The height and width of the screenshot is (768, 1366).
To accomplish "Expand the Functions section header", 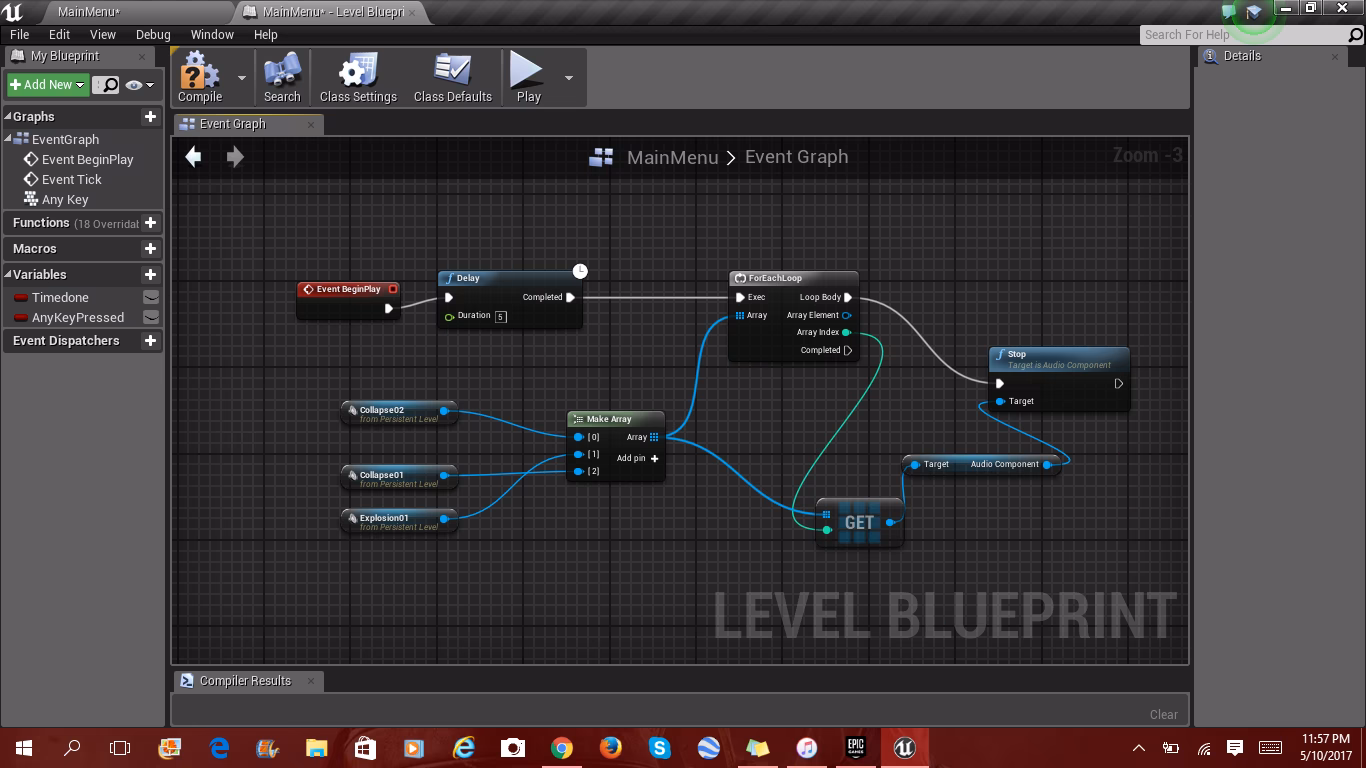I will point(41,223).
